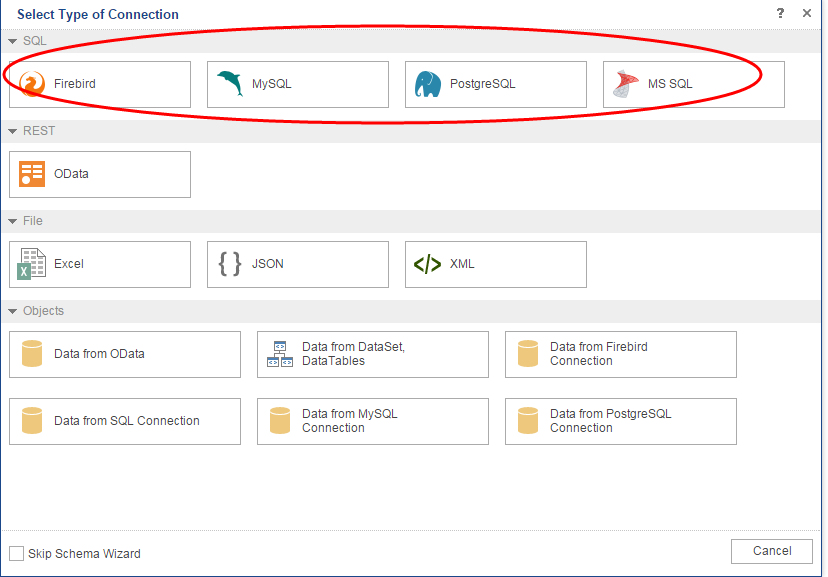This screenshot has width=828, height=577.
Task: Click the orange OData icon
Action: coord(32,174)
